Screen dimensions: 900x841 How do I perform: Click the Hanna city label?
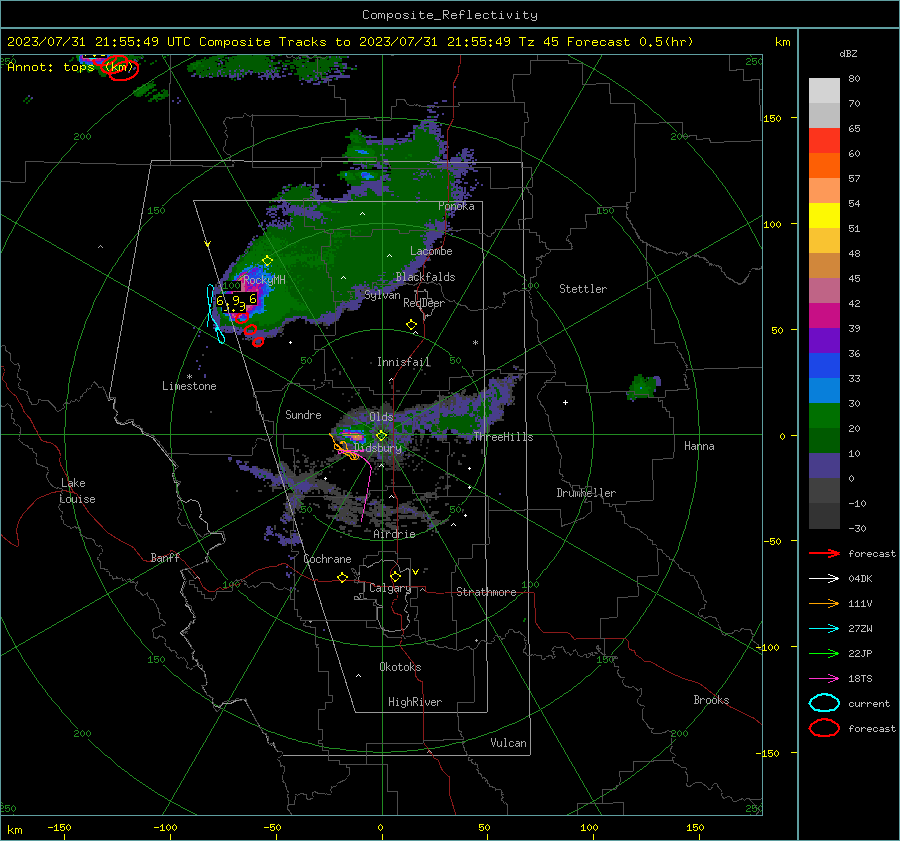[699, 446]
